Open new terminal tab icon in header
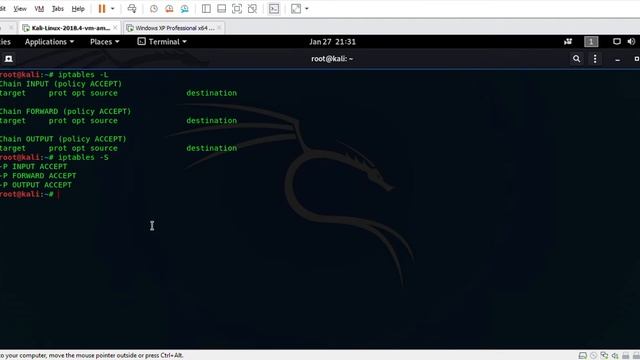 (x=9, y=59)
